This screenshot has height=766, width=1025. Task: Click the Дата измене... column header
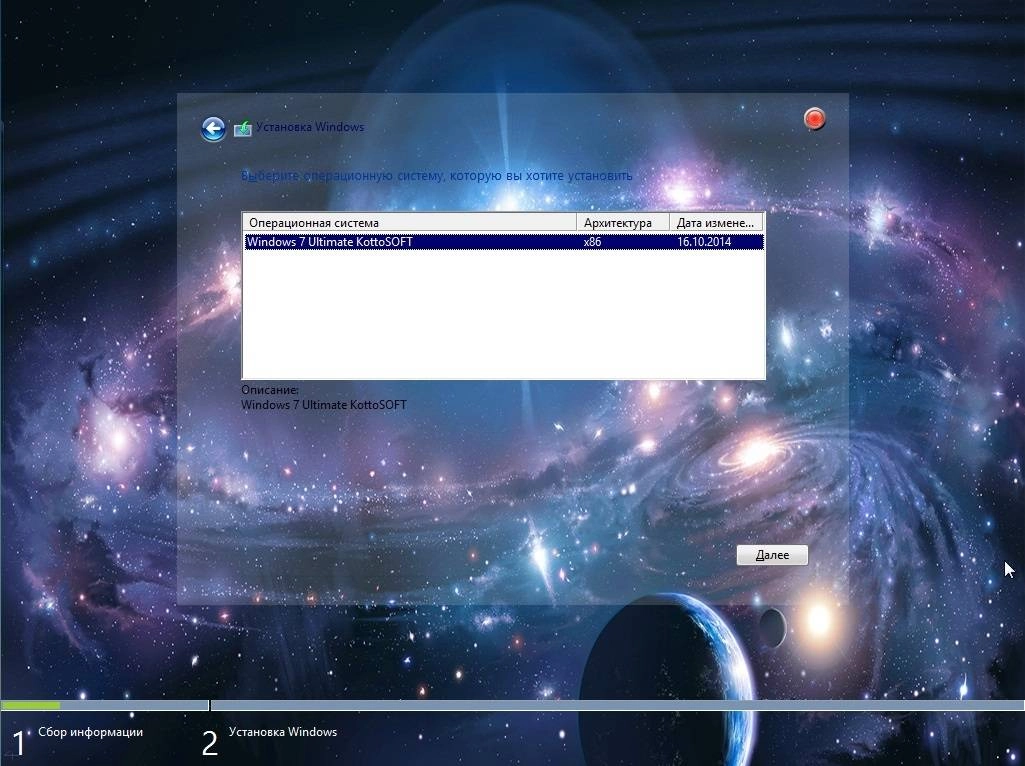click(716, 223)
